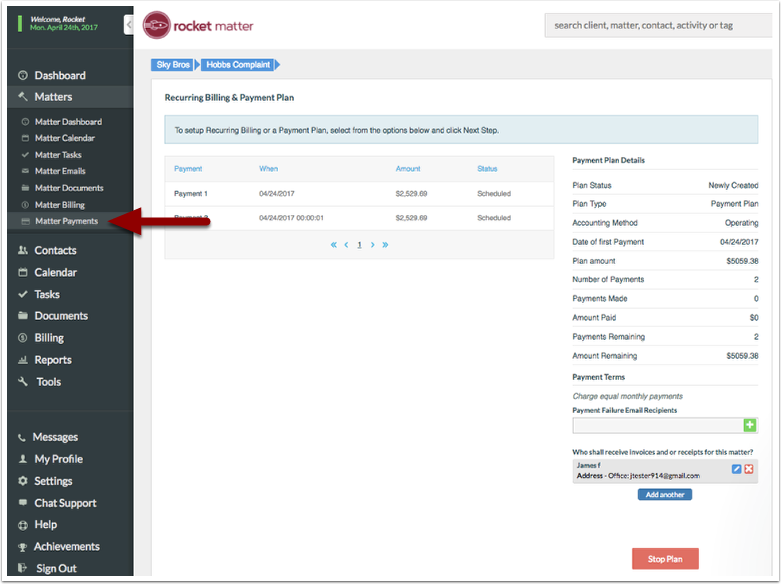
Task: Select page 1 in pagination
Action: pos(359,245)
